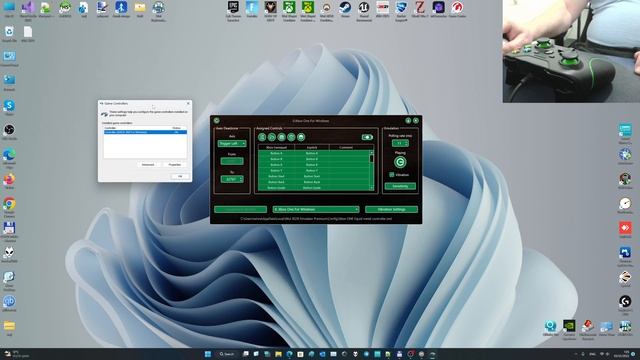Viewport: 640px width, 360px height.
Task: Click the controls table scroll-down arrow
Action: pyautogui.click(x=371, y=188)
